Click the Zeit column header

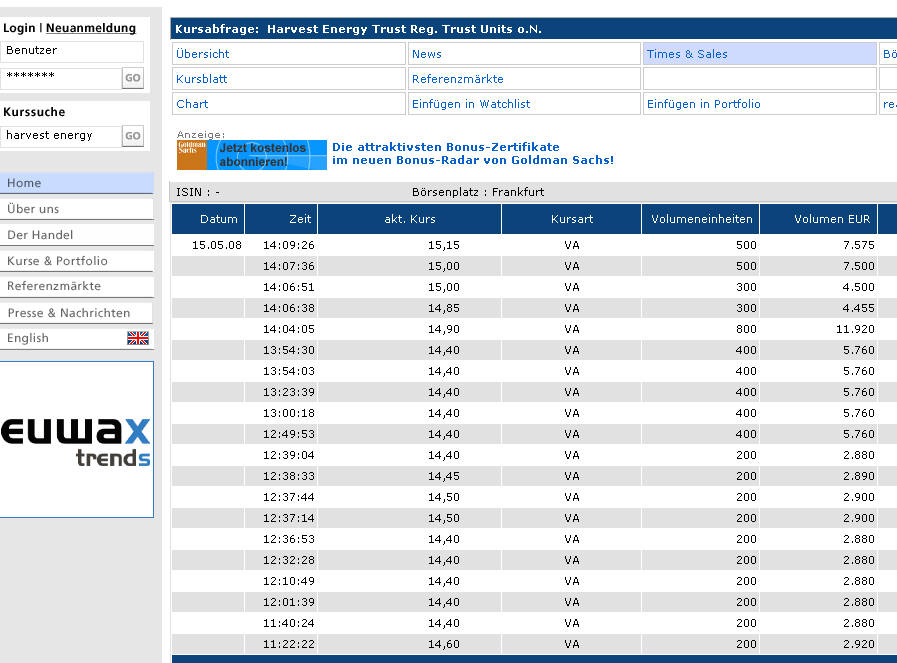tap(281, 219)
